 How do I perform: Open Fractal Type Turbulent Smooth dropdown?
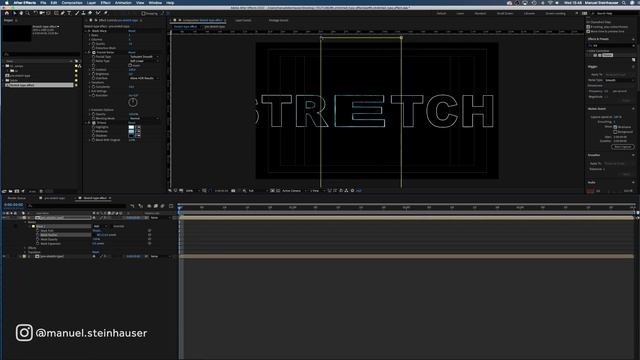pos(144,57)
